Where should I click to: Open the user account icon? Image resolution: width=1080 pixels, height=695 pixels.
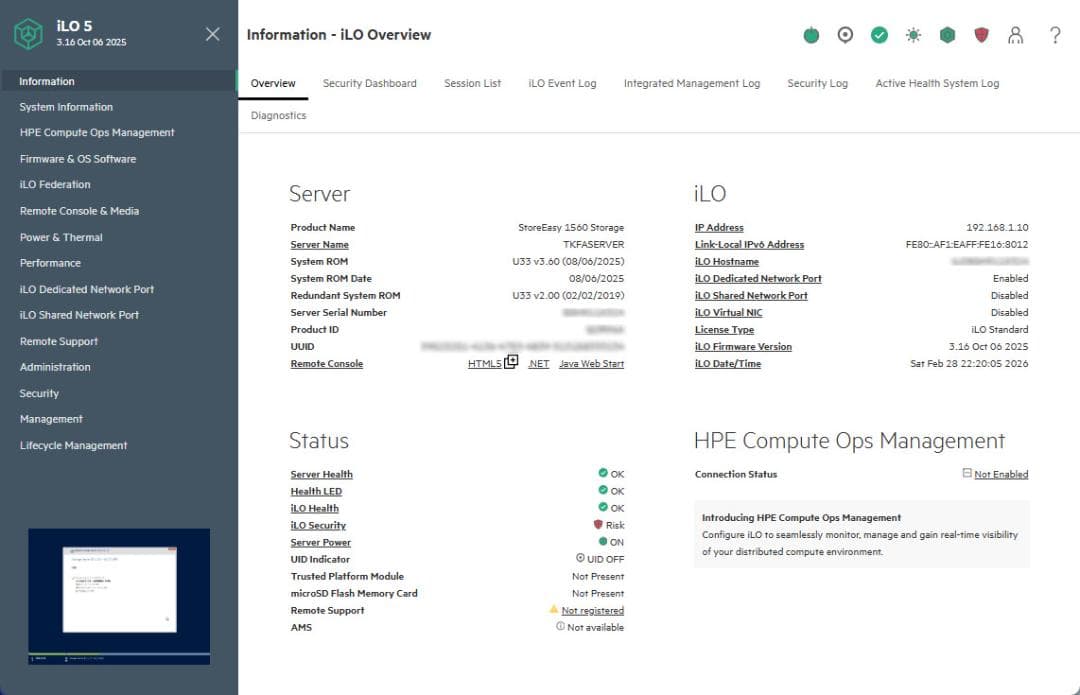coord(1015,34)
